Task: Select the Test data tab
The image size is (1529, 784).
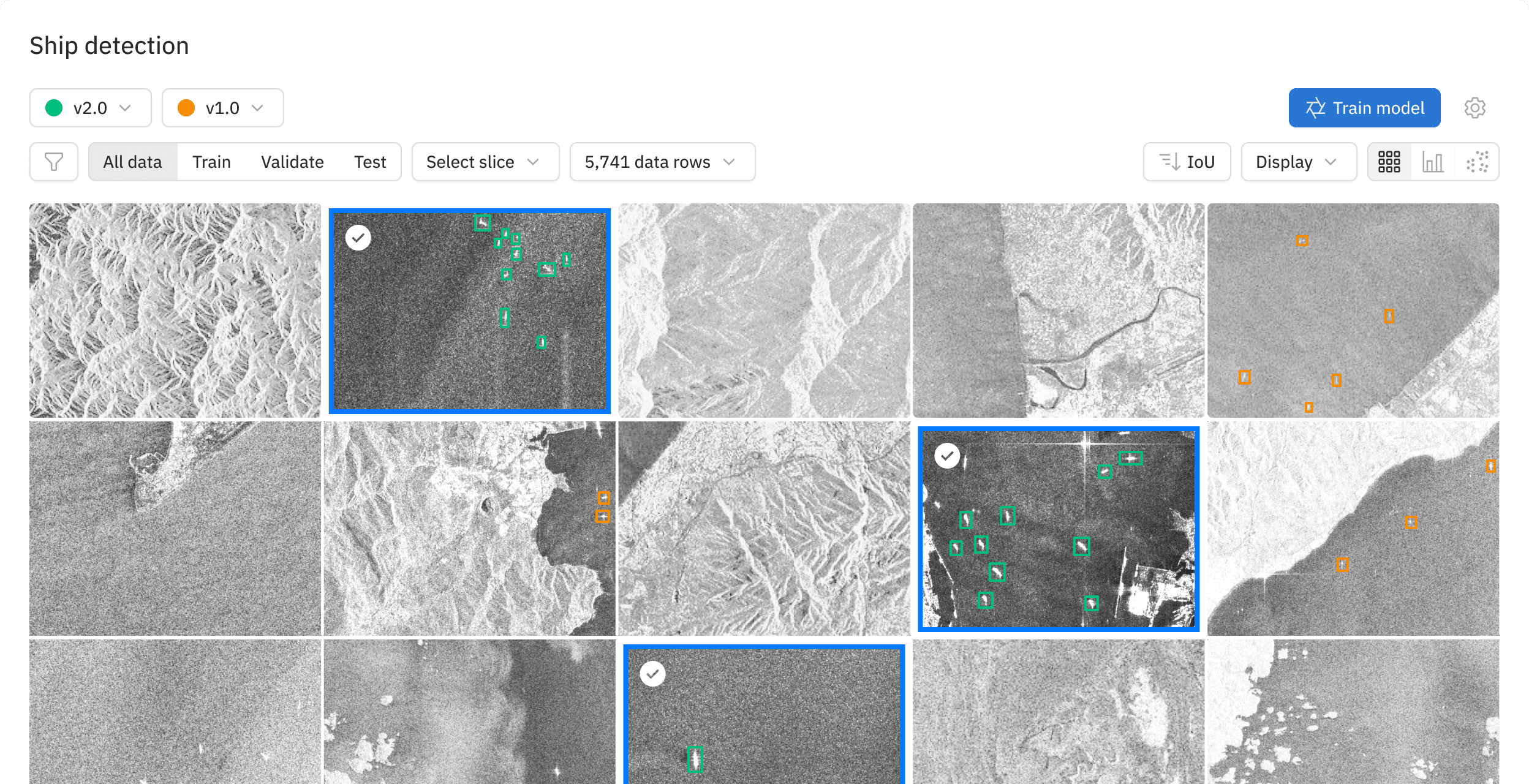Action: click(370, 162)
